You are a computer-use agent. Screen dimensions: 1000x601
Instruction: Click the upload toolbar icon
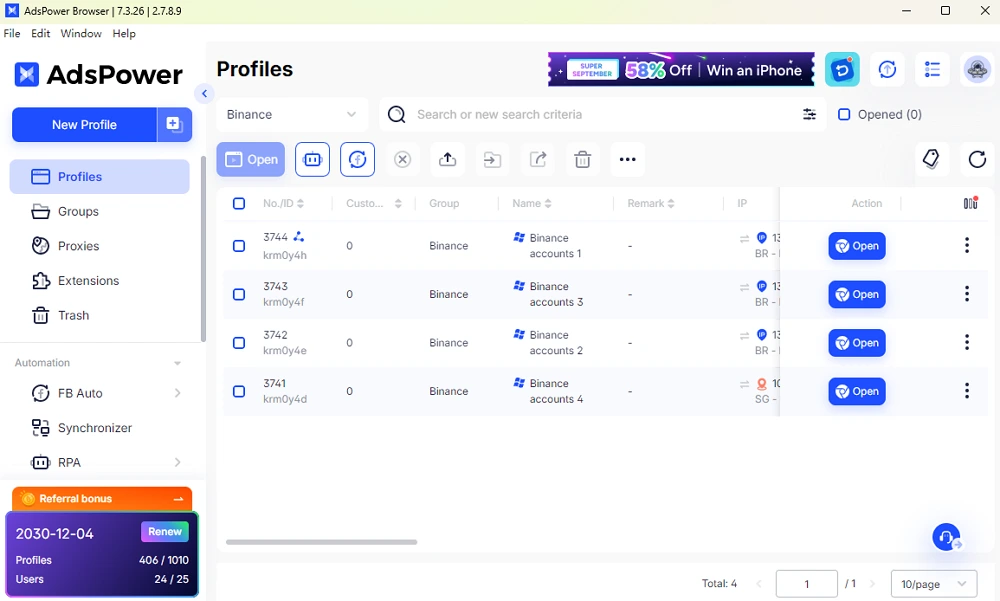coord(448,160)
